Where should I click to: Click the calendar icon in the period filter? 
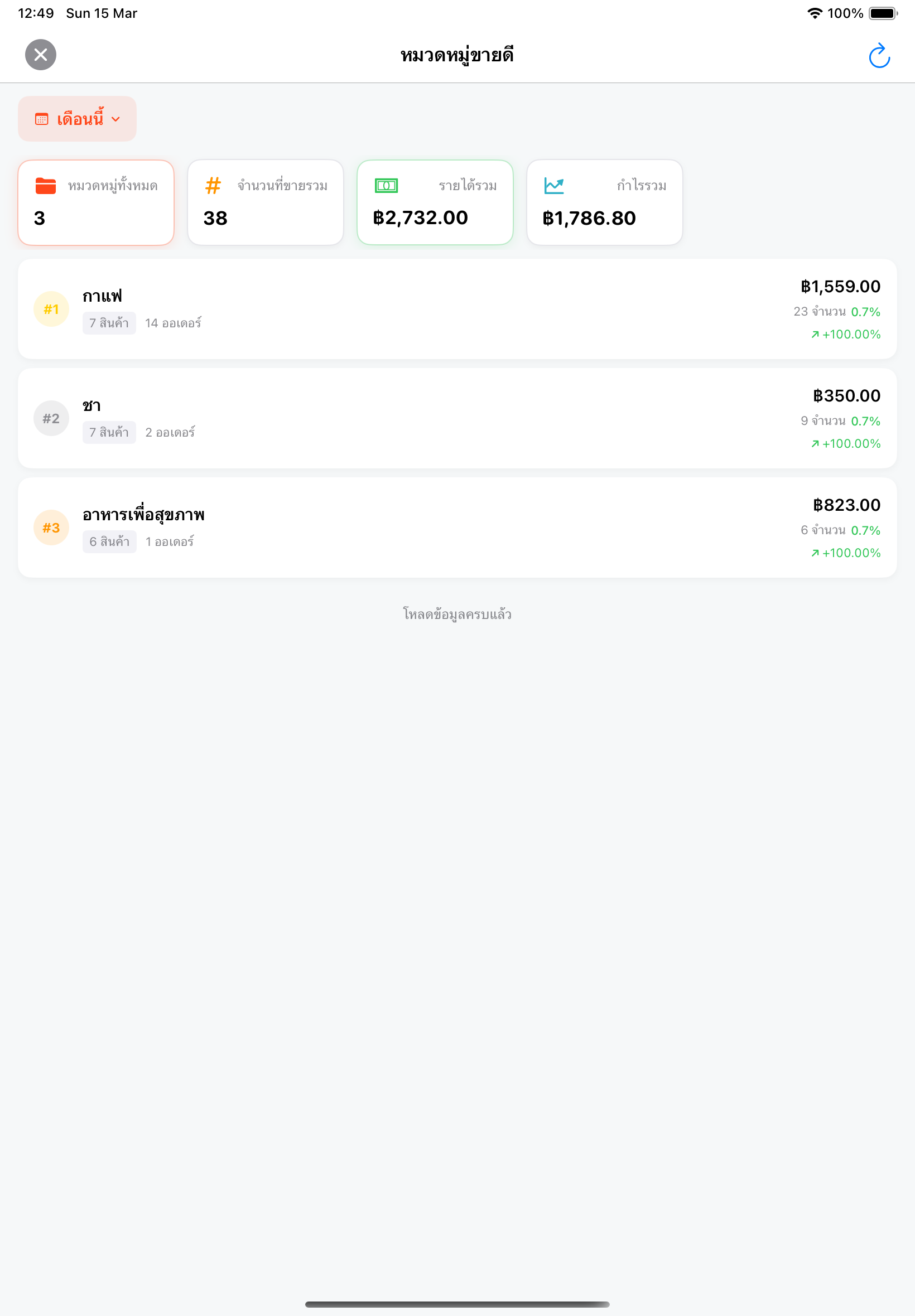tap(42, 119)
